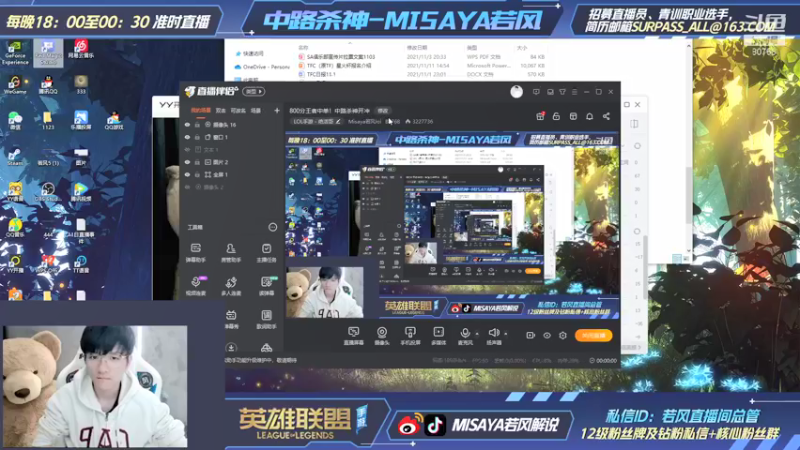Add a 手机投屏 phone mirroring source
The image size is (800, 450).
[x=410, y=336]
